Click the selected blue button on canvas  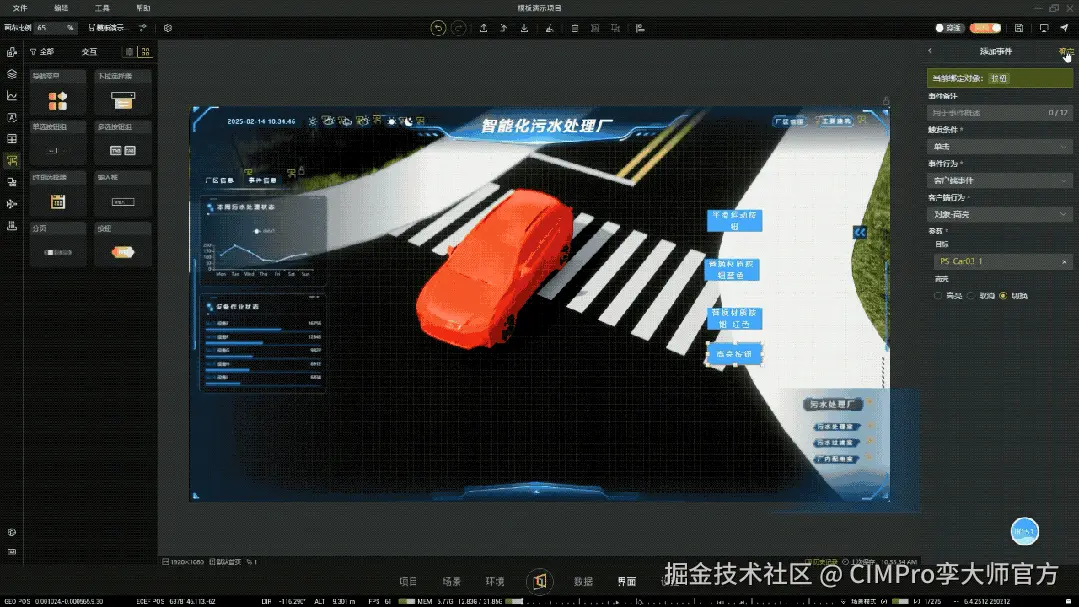[x=734, y=354]
